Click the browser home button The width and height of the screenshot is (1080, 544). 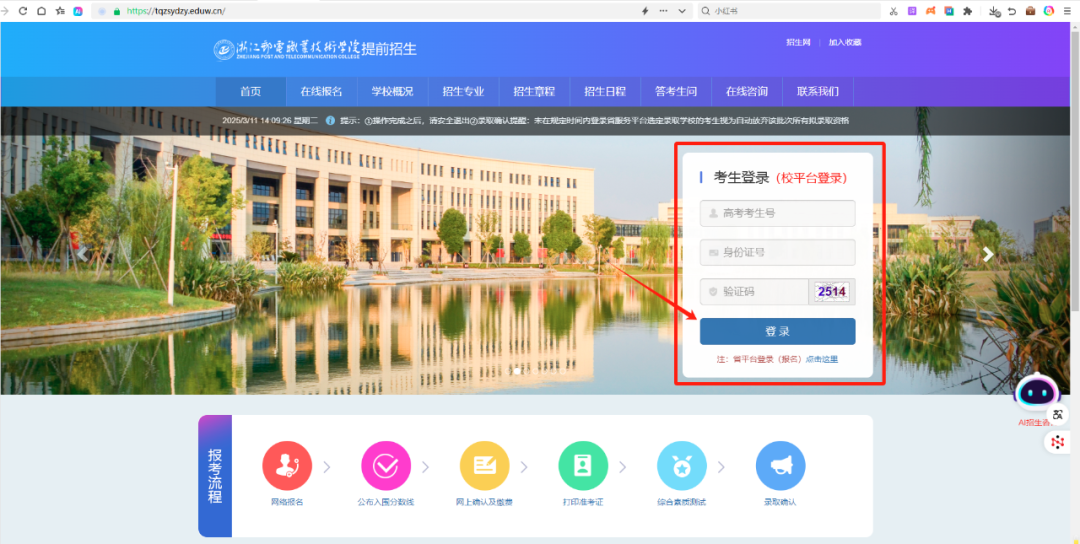[41, 10]
